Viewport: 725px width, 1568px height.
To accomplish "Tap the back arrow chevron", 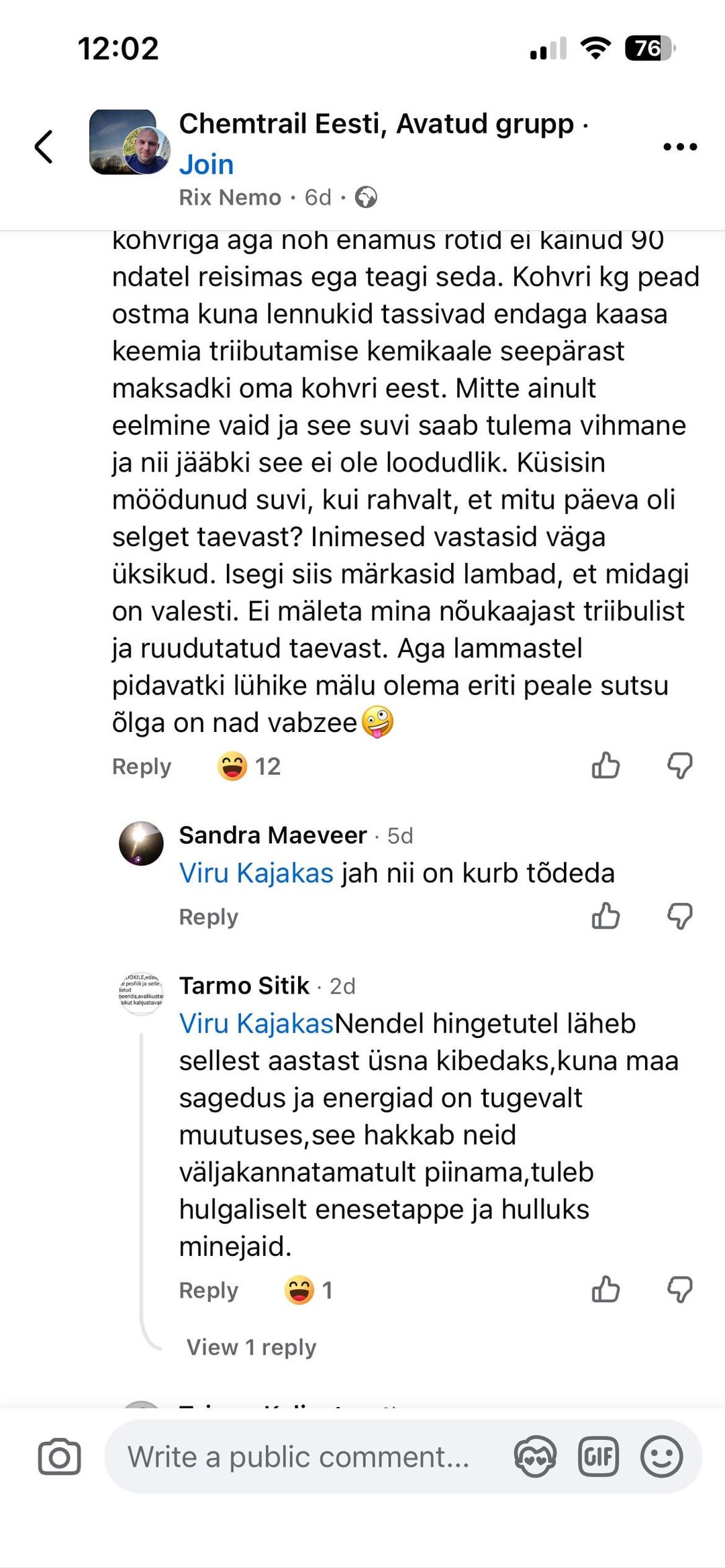I will (44, 146).
